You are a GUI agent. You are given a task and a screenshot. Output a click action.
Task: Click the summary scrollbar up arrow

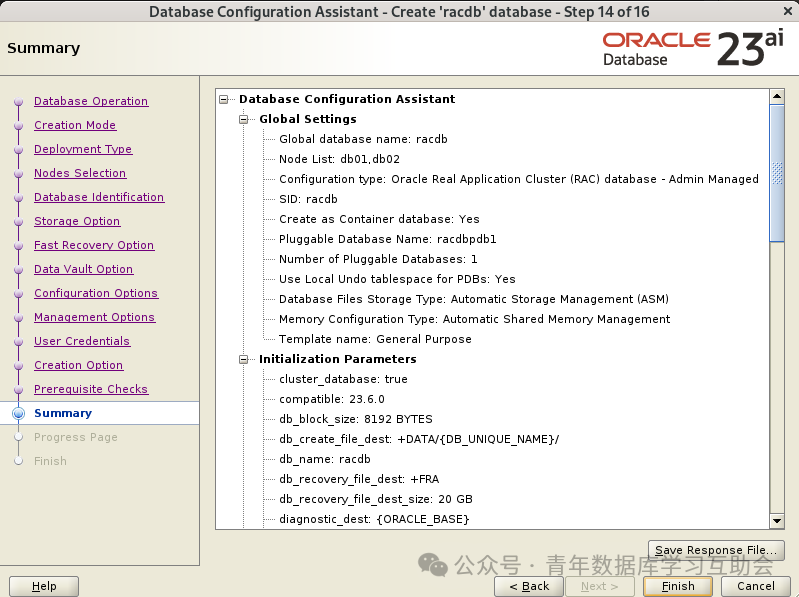click(x=777, y=96)
